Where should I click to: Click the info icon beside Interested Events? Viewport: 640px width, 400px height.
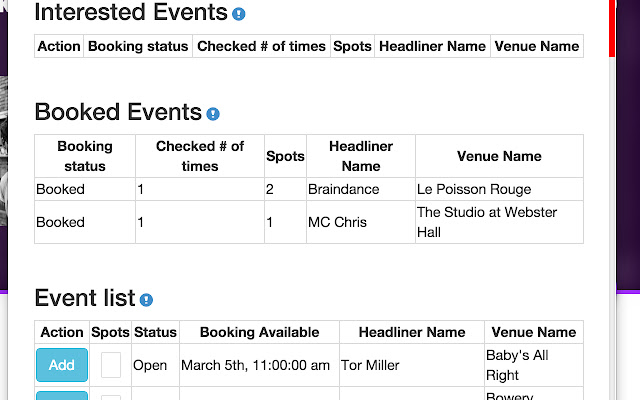239,14
